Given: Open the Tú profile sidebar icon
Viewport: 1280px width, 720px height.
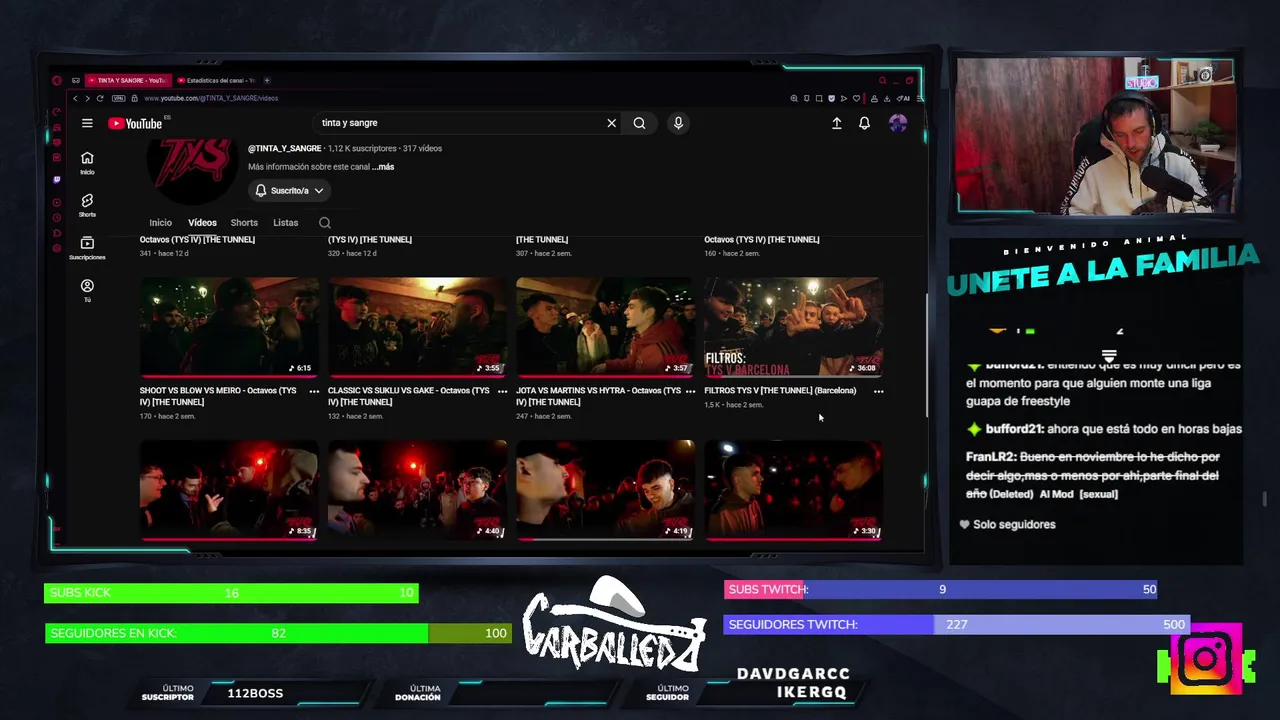Looking at the screenshot, I should pyautogui.click(x=87, y=290).
